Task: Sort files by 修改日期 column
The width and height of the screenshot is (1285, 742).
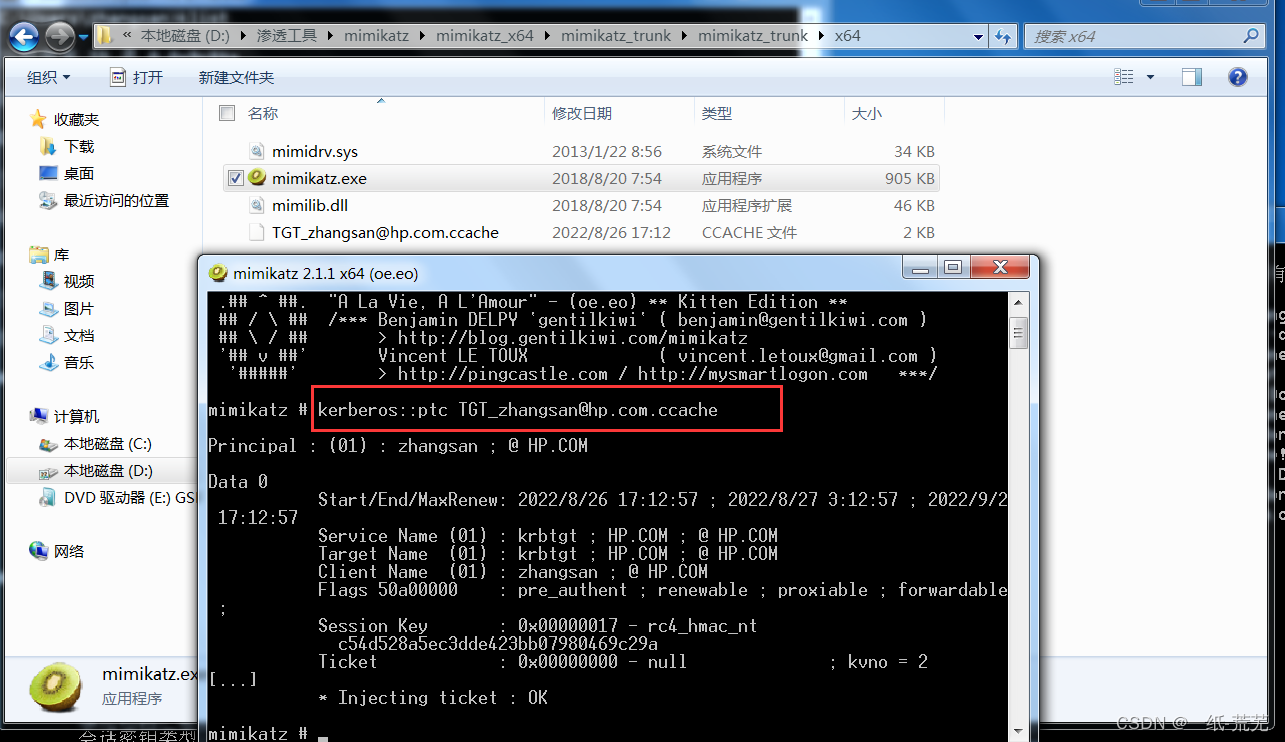Action: pyautogui.click(x=582, y=114)
